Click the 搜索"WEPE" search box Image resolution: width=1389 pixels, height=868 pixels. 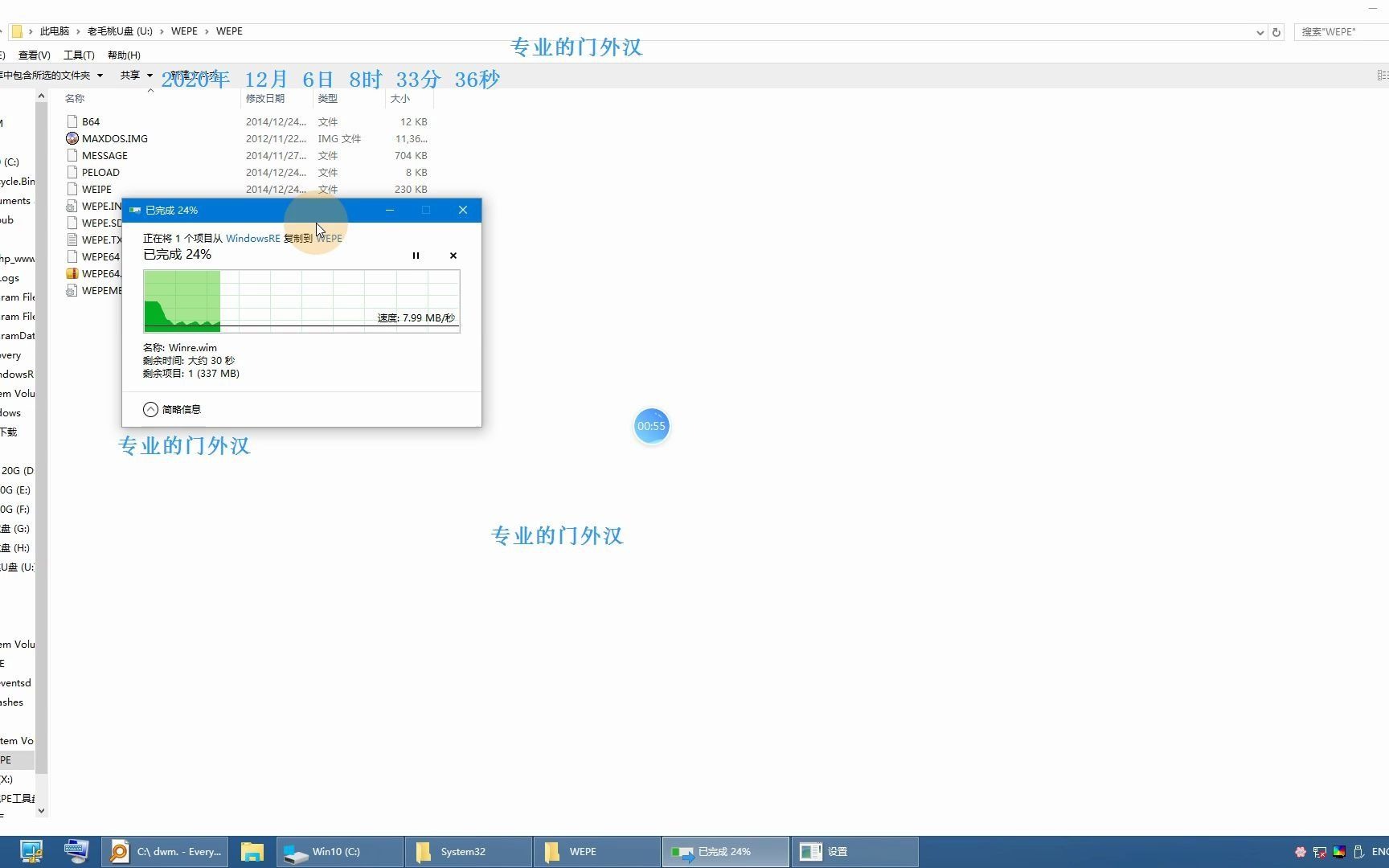point(1340,31)
